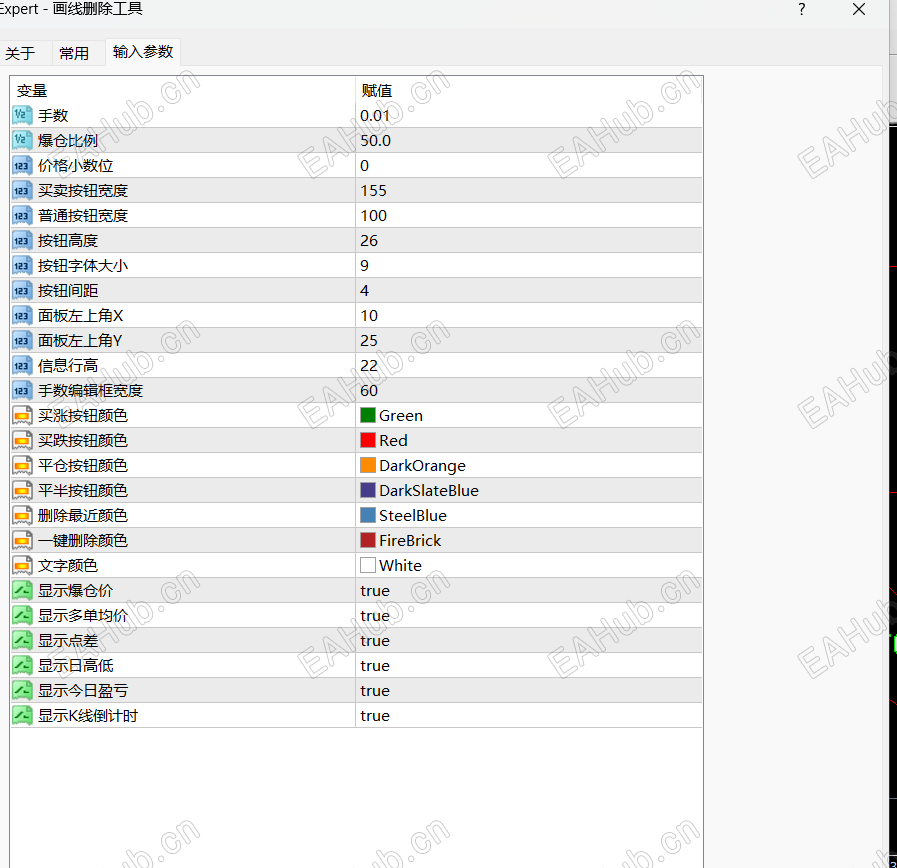Screen dimensions: 897x868
Task: Click the color icon beside 删除最近颜色
Action: tap(22, 516)
